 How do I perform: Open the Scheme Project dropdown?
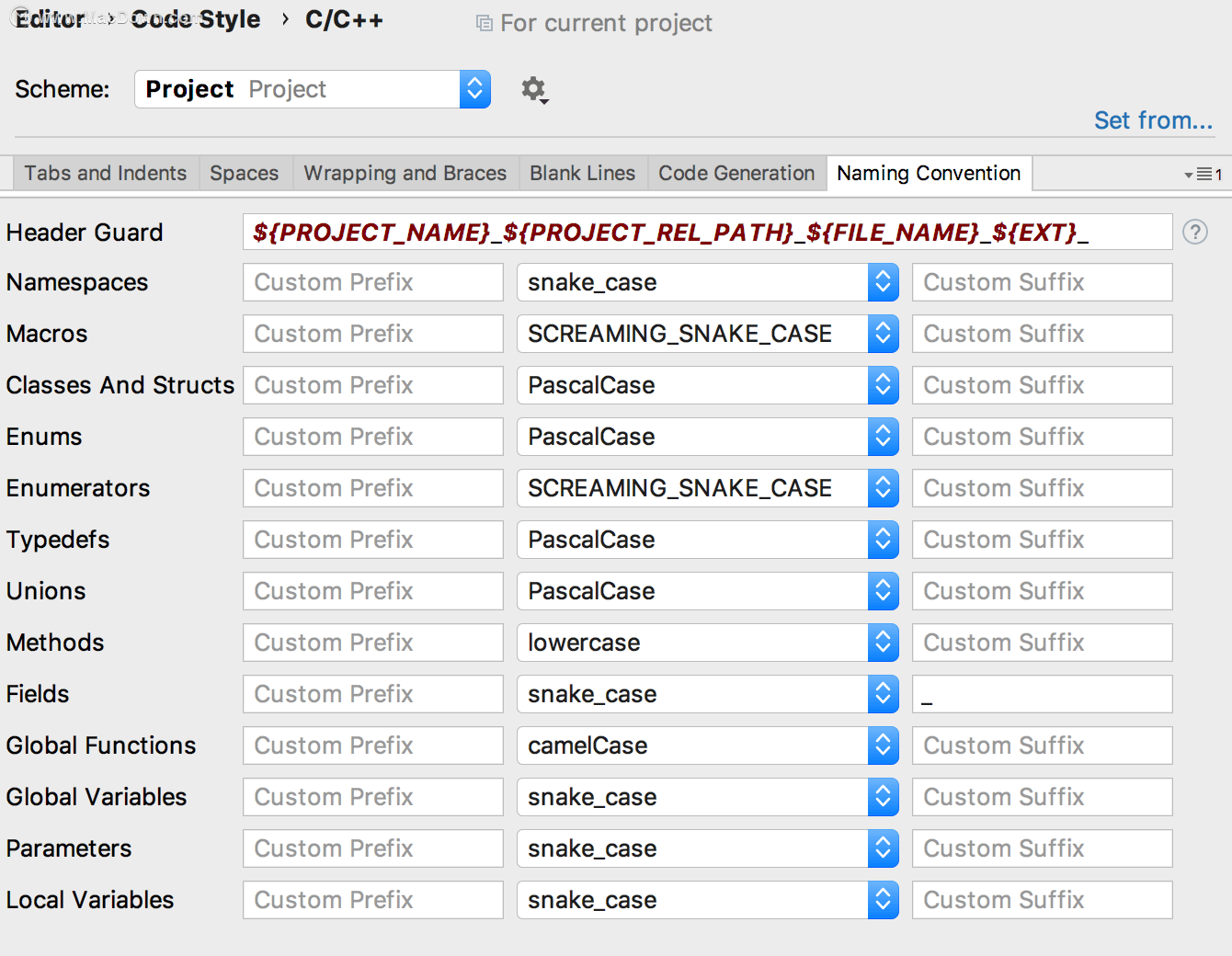[313, 89]
